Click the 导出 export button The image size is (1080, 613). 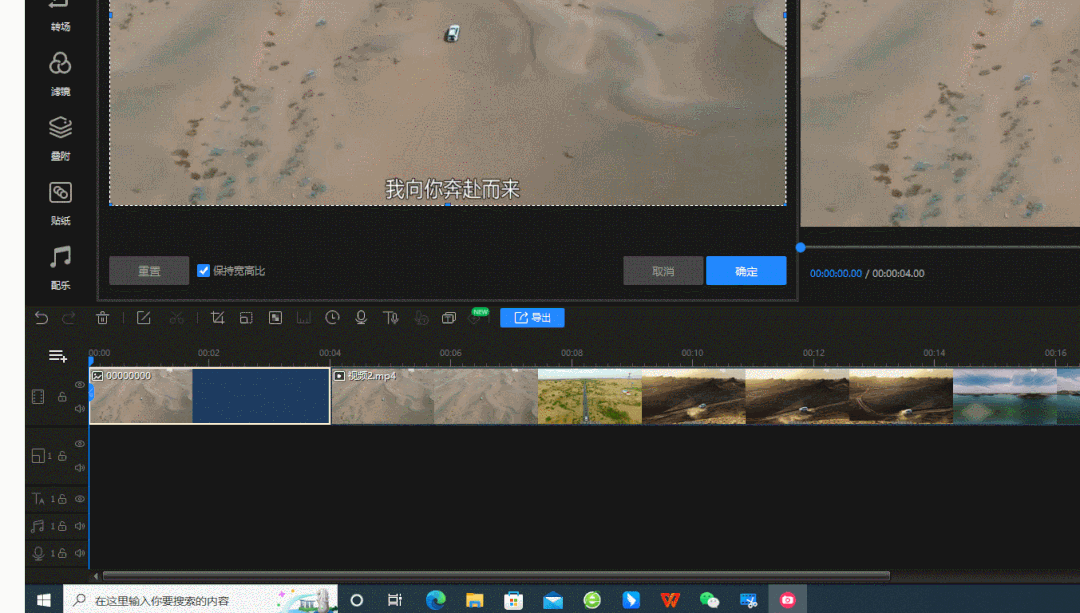tap(531, 317)
